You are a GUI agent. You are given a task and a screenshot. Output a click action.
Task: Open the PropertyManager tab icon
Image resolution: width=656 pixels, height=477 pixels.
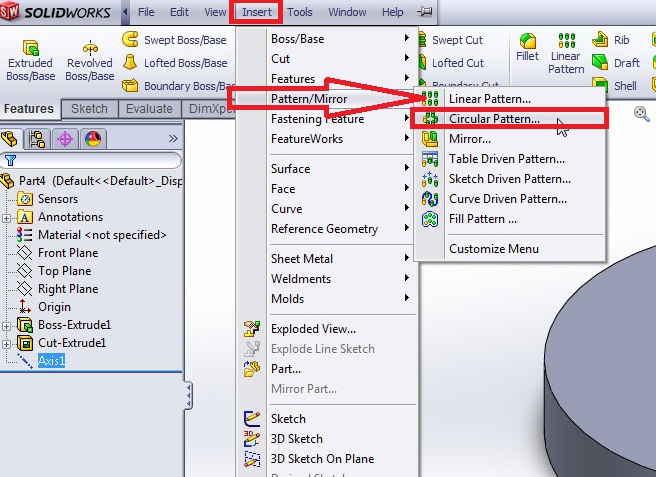(x=37, y=139)
